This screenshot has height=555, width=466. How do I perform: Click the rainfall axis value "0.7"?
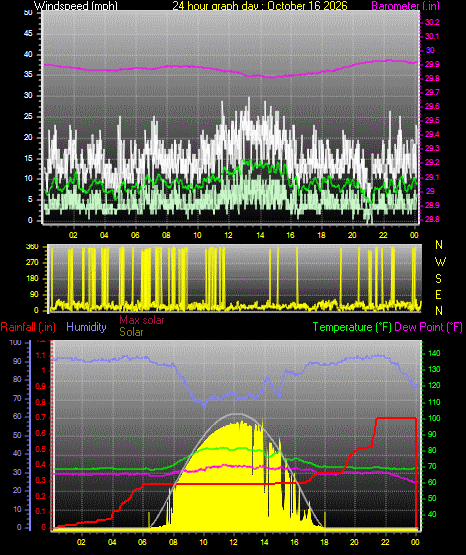pyautogui.click(x=41, y=418)
